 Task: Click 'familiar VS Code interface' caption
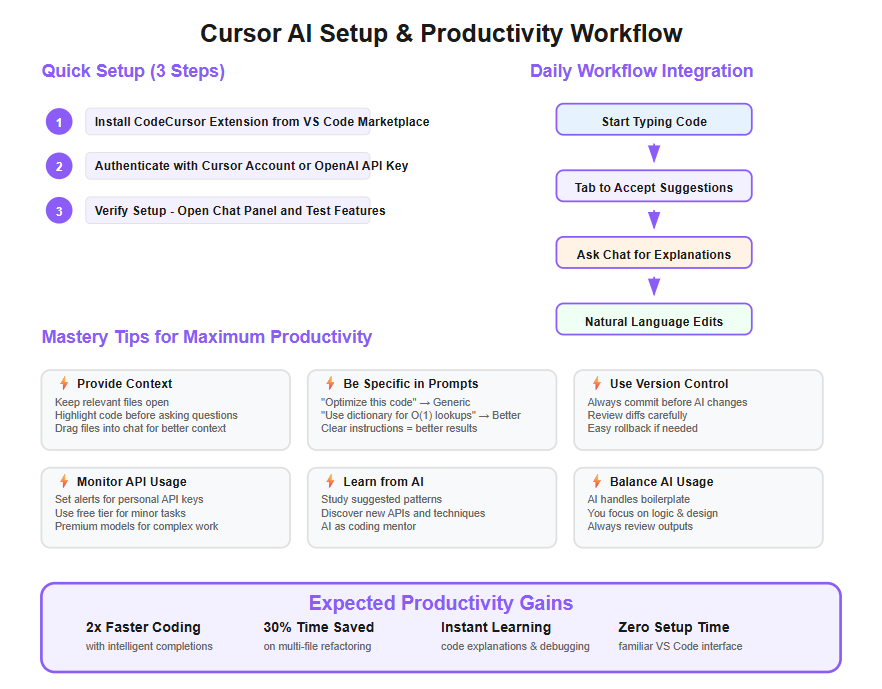coord(680,646)
